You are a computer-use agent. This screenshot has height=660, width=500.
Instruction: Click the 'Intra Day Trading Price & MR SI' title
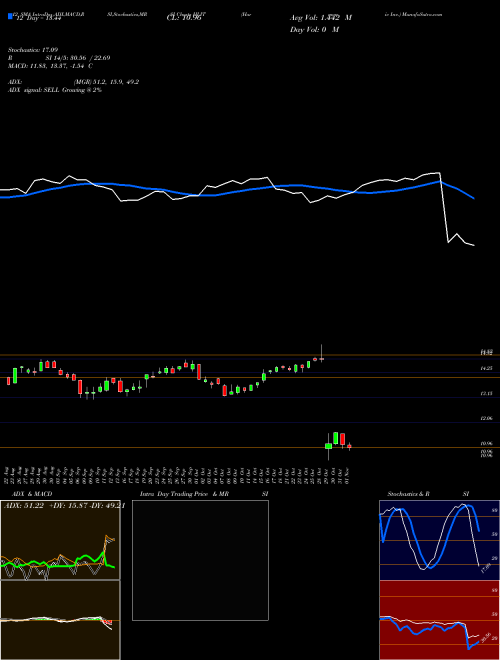point(204,494)
